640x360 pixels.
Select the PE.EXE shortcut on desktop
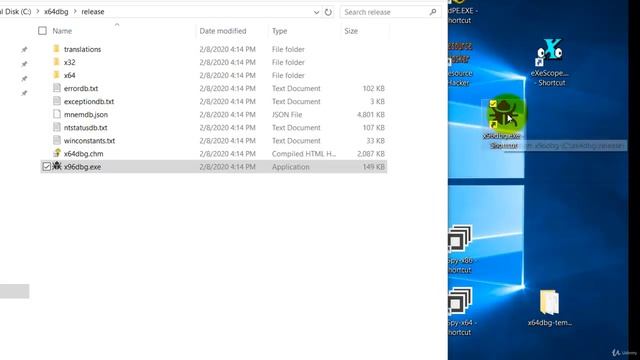(462, 12)
